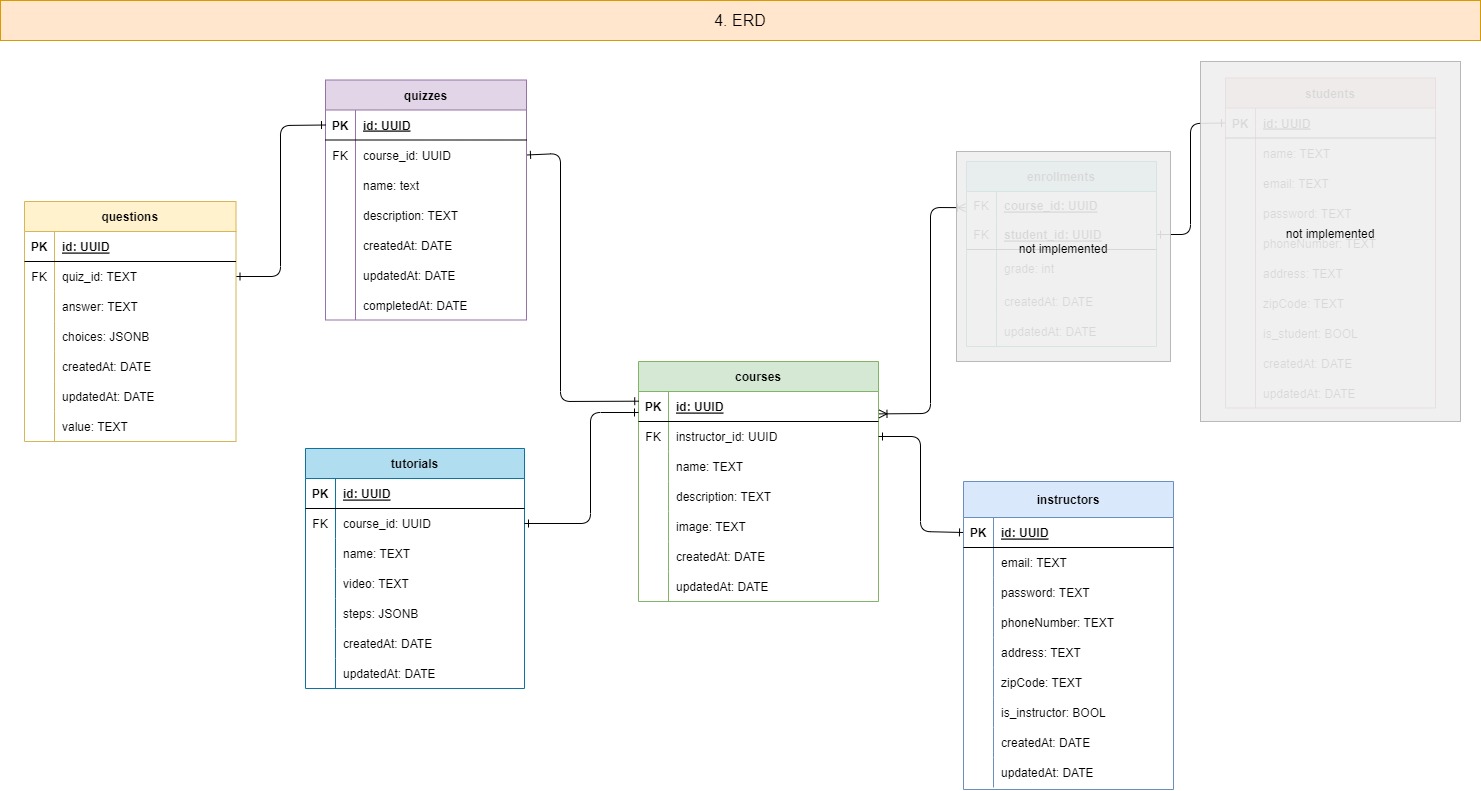1481x791 pixels.
Task: Select the tutorials table header
Action: click(x=414, y=463)
